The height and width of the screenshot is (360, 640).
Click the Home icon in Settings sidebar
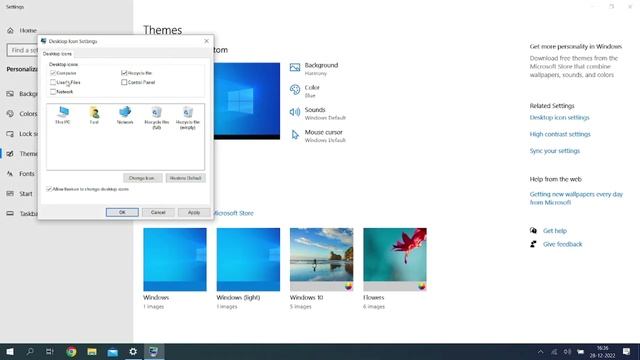[x=10, y=30]
